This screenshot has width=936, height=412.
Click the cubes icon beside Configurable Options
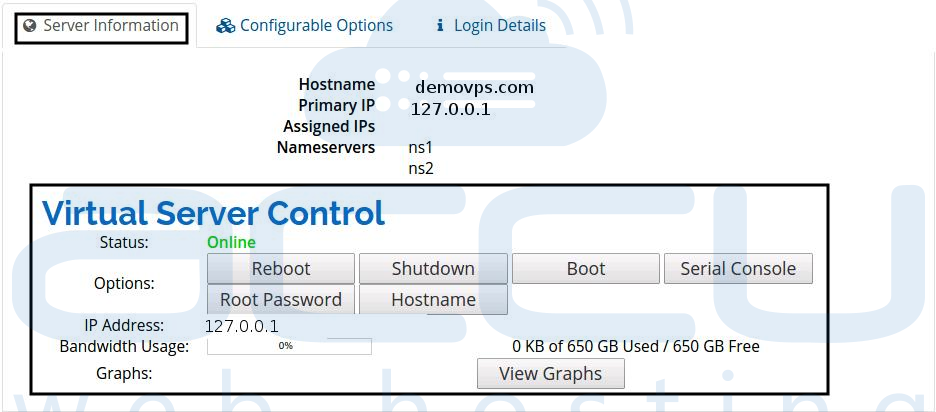(x=225, y=26)
